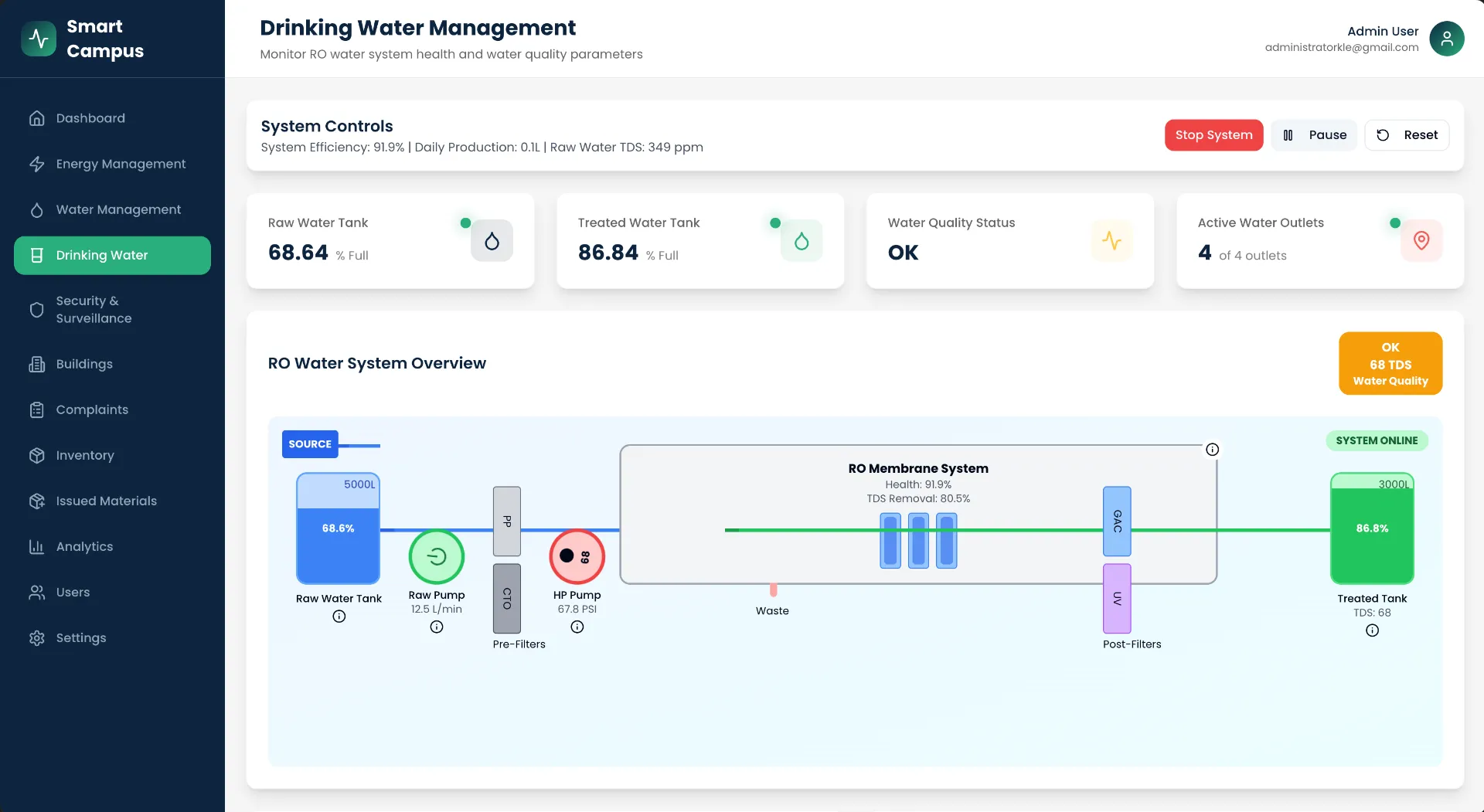View Raw Water Tank info icon

click(339, 616)
